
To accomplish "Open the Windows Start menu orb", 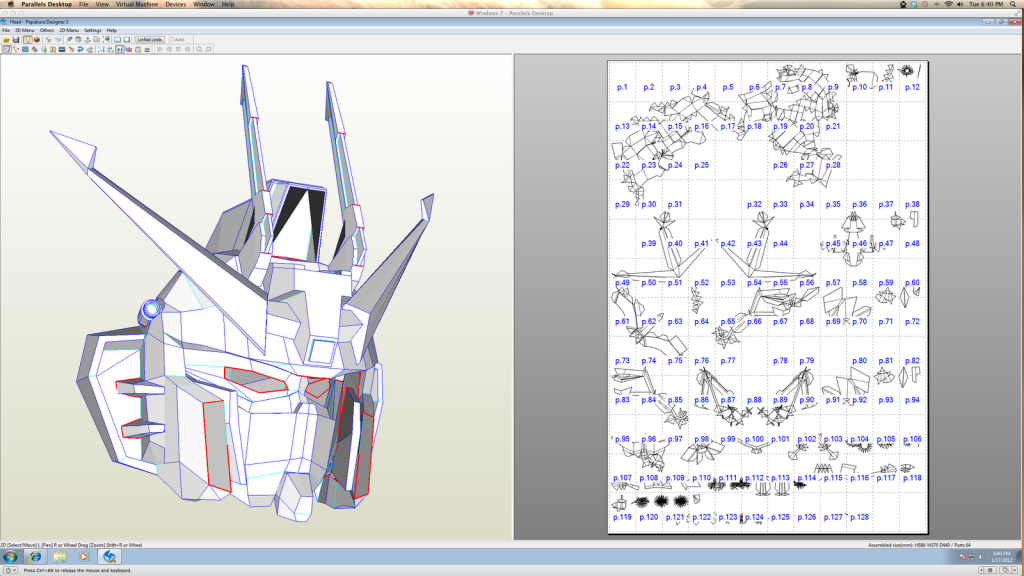I will (x=9, y=555).
